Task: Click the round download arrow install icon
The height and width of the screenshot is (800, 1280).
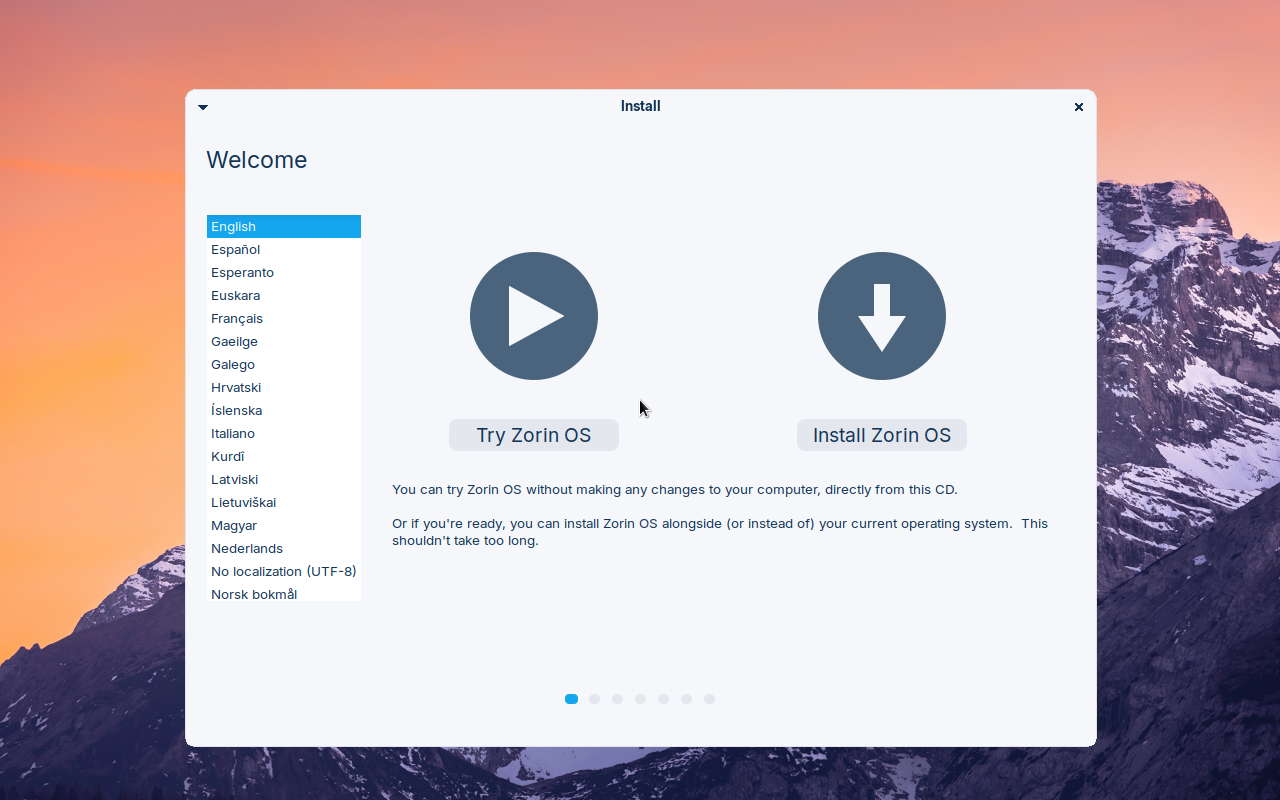Action: (882, 316)
